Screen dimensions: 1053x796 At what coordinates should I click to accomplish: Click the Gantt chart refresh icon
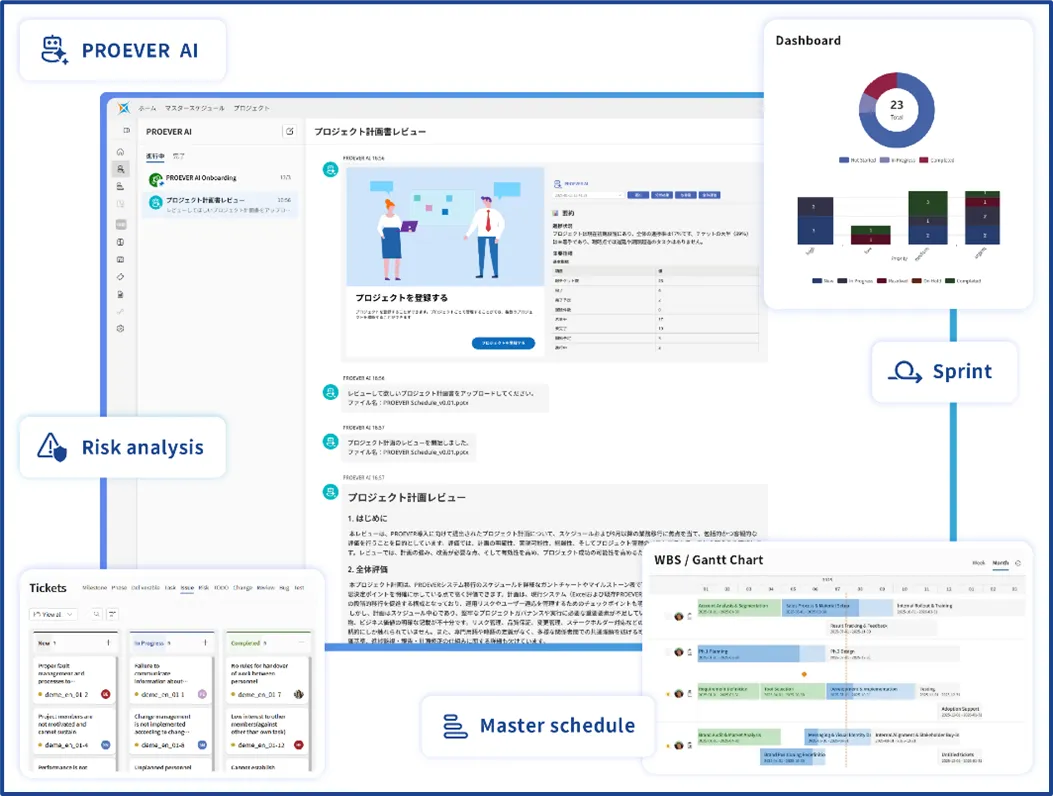(1018, 563)
